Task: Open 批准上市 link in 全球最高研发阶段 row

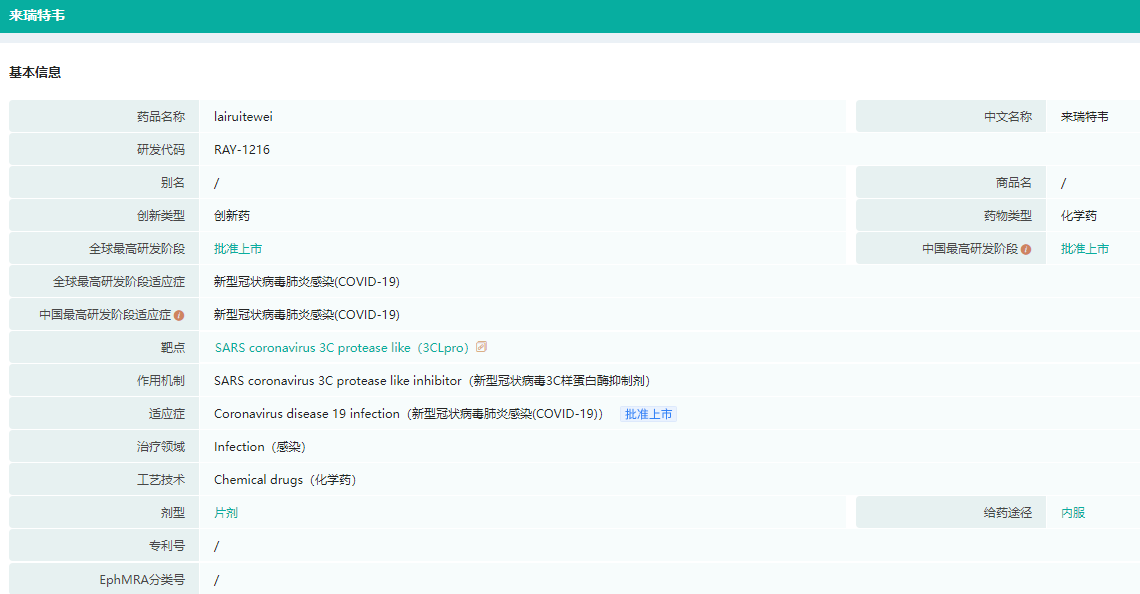Action: click(x=238, y=249)
